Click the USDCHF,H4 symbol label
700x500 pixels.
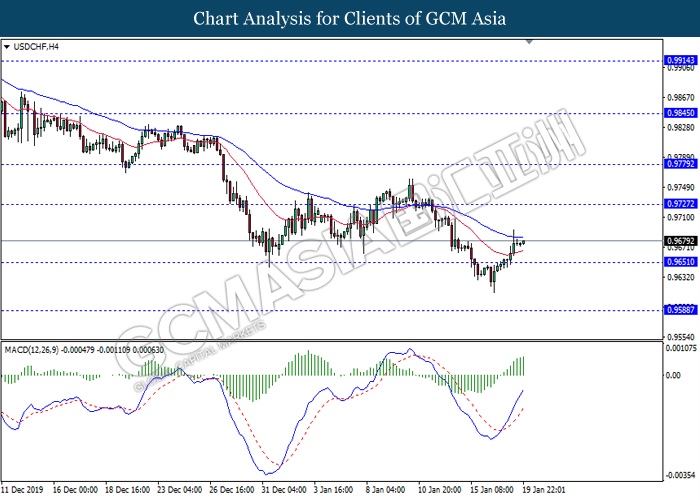[x=37, y=47]
